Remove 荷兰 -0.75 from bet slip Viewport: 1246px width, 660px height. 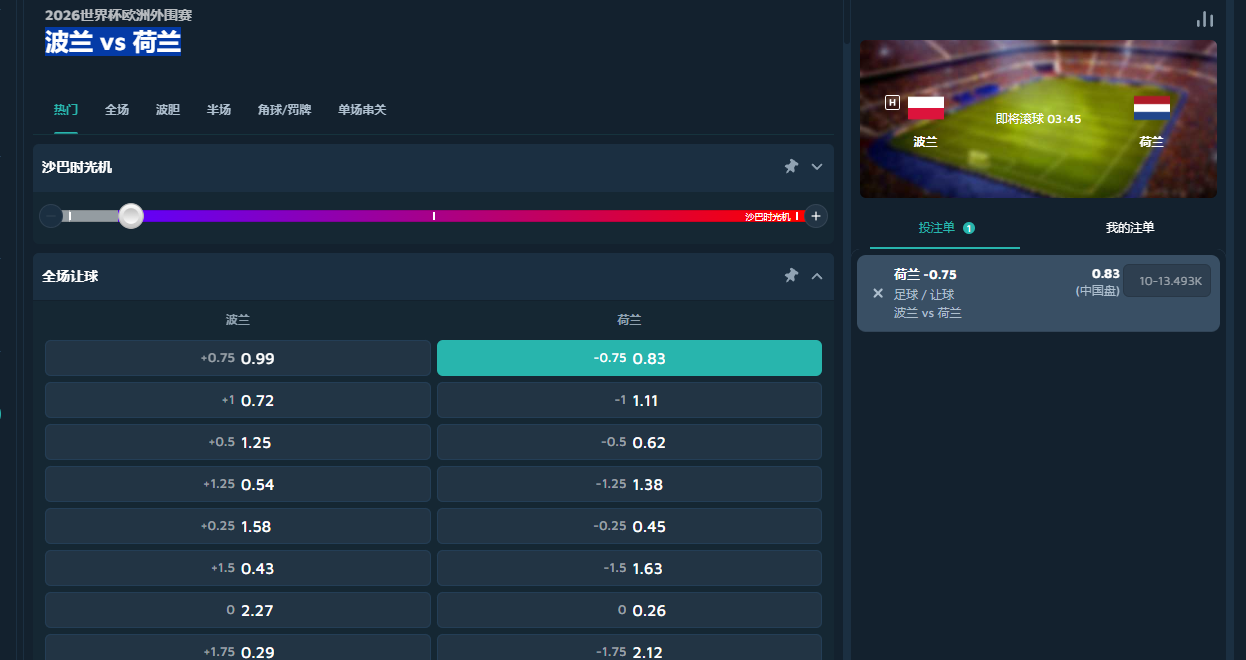point(878,293)
